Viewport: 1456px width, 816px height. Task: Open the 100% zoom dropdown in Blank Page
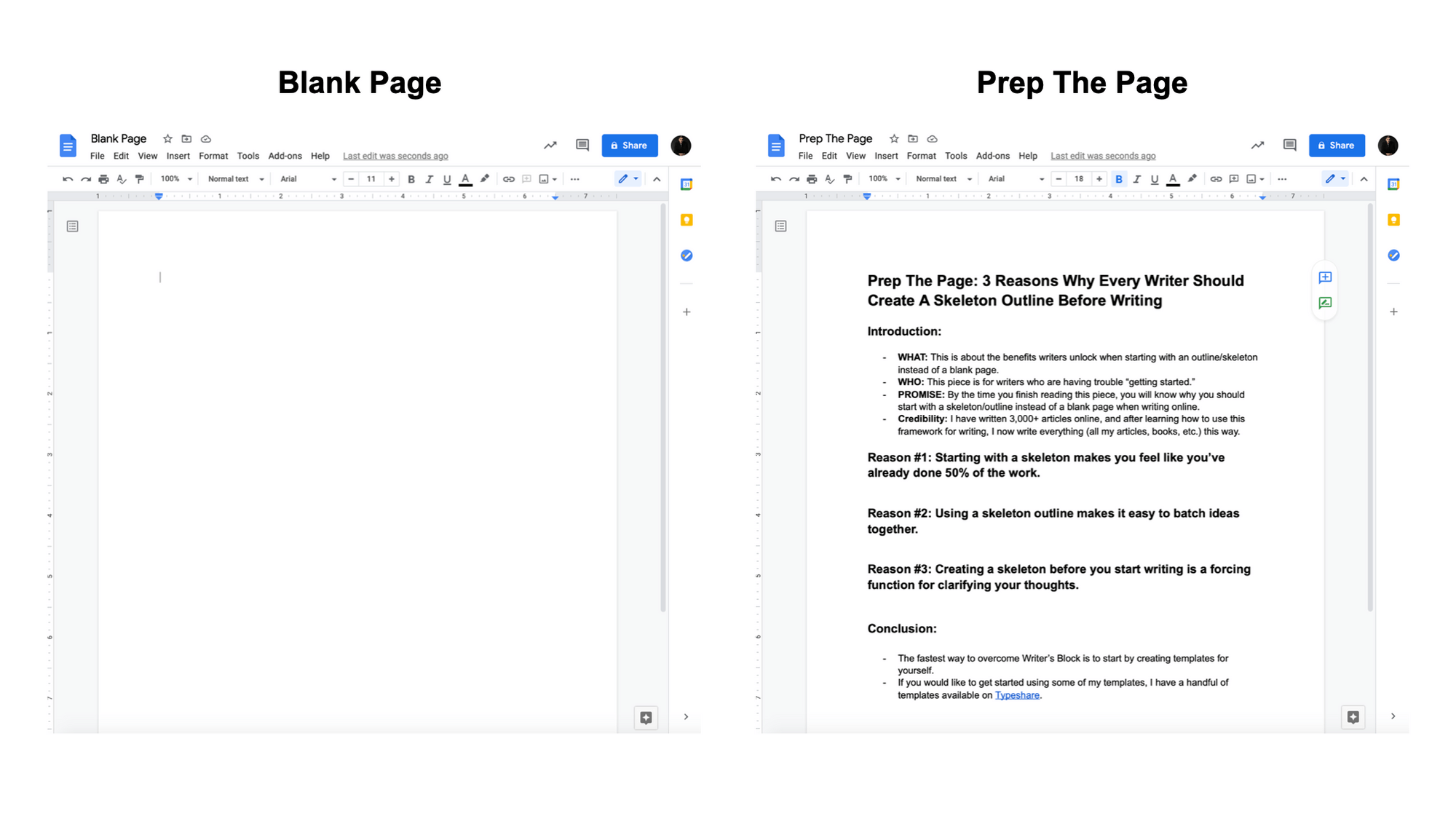176,179
